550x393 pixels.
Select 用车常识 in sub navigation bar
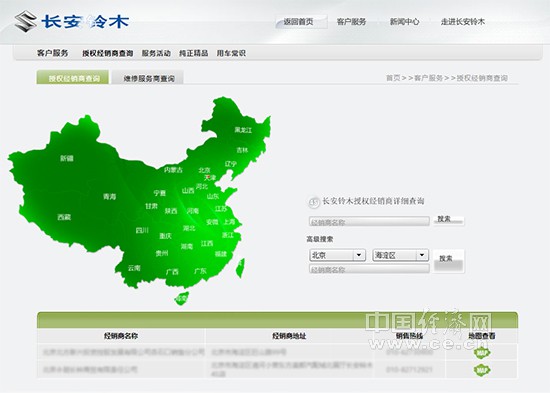[x=231, y=53]
